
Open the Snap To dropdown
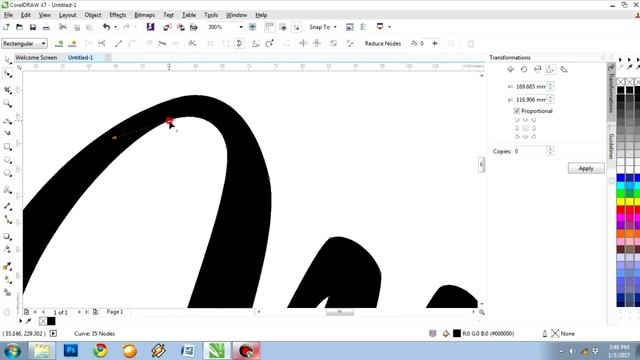pyautogui.click(x=323, y=27)
